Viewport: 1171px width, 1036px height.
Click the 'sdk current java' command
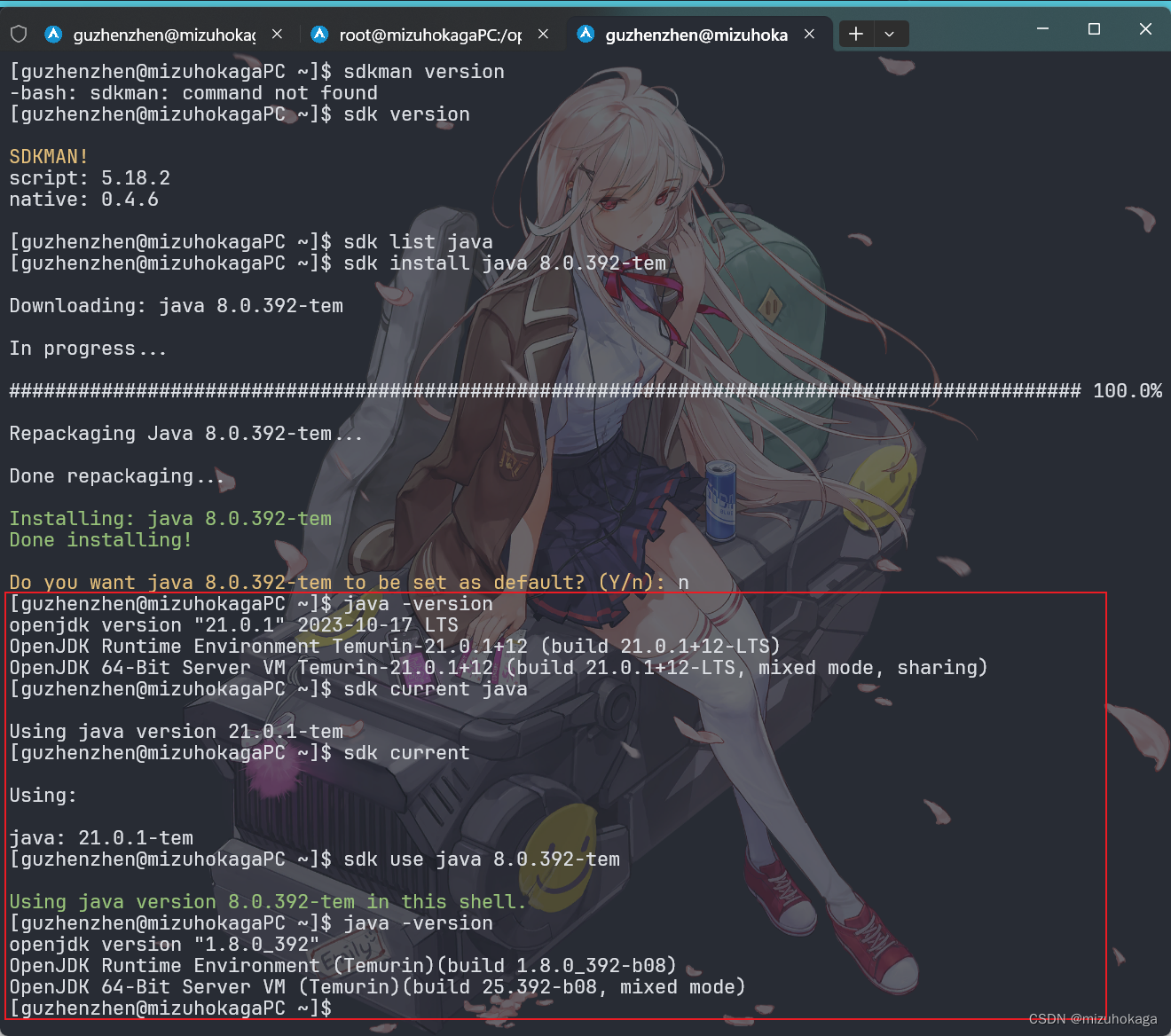tap(436, 689)
